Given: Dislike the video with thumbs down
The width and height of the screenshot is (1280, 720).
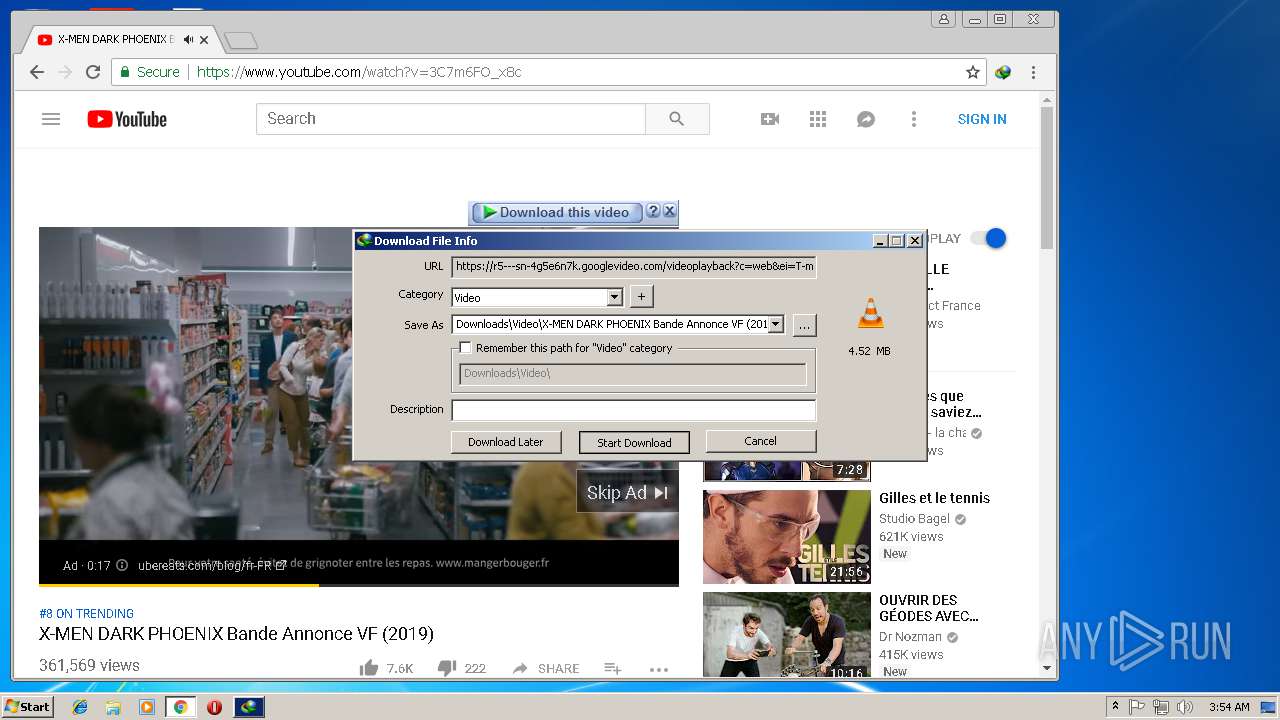Looking at the screenshot, I should 447,668.
